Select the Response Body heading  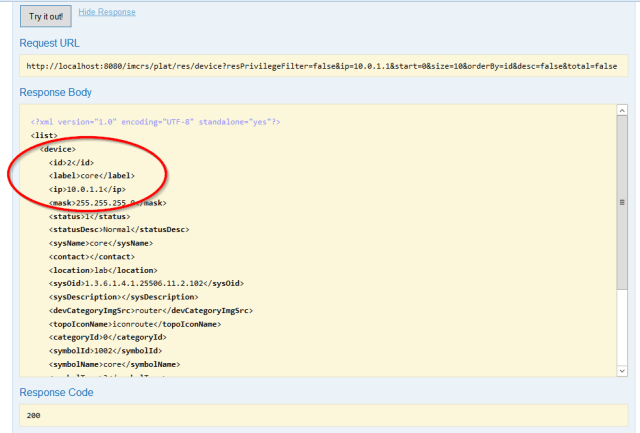point(56,92)
